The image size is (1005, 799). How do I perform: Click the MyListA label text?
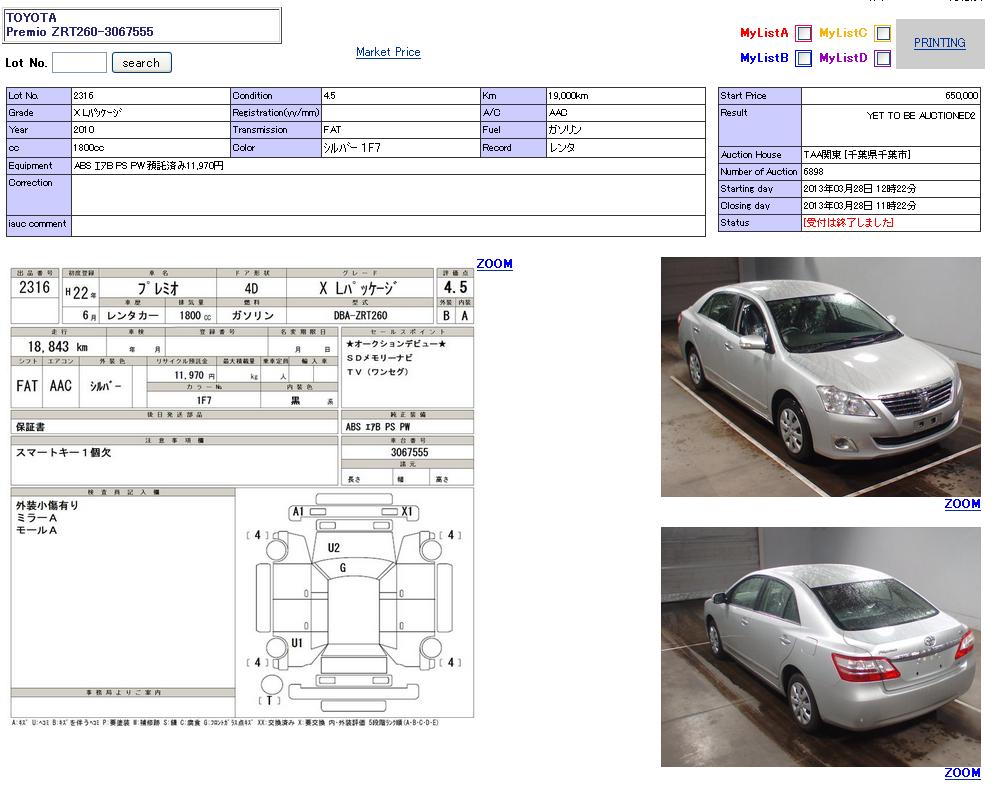click(x=764, y=33)
